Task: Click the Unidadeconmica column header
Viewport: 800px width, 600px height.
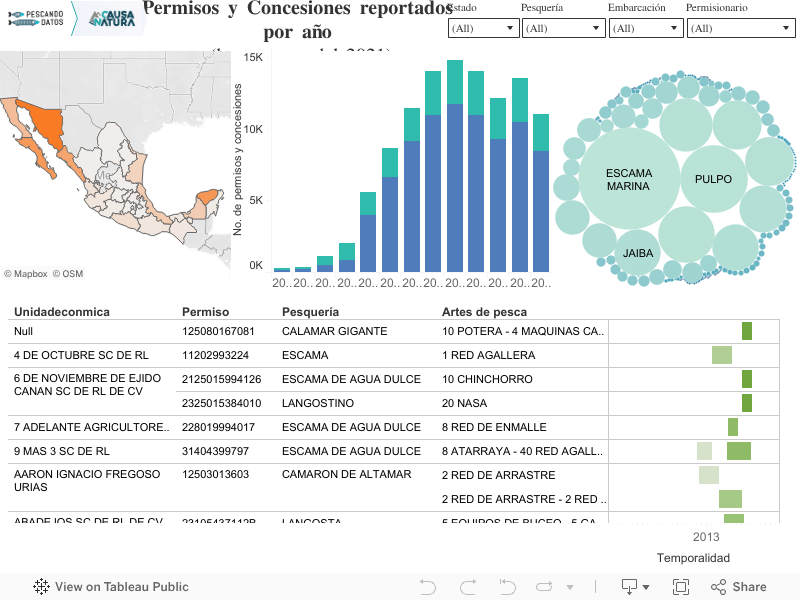Action: point(62,312)
